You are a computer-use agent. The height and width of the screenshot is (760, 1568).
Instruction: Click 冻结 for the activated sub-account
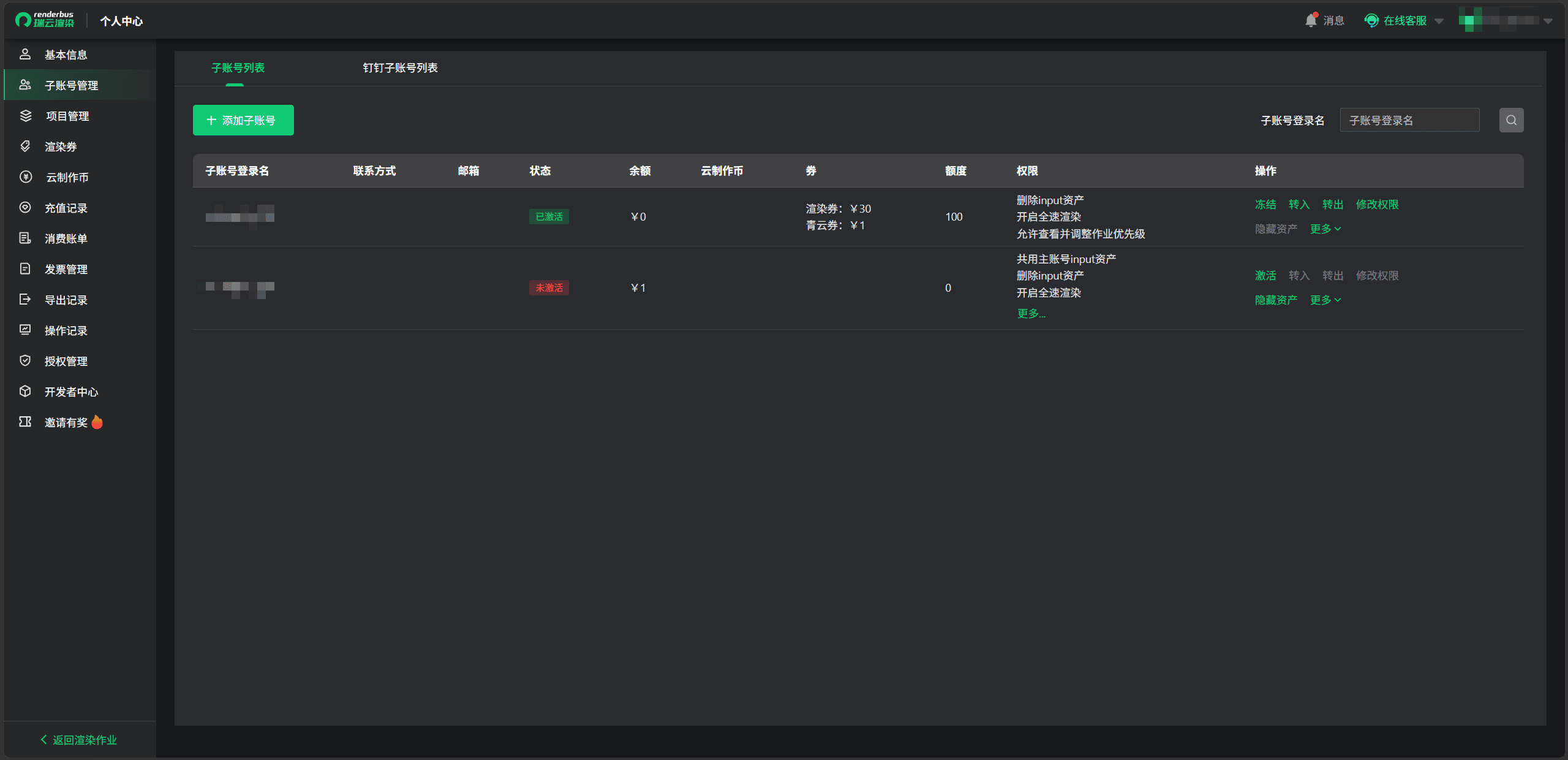pyautogui.click(x=1265, y=204)
